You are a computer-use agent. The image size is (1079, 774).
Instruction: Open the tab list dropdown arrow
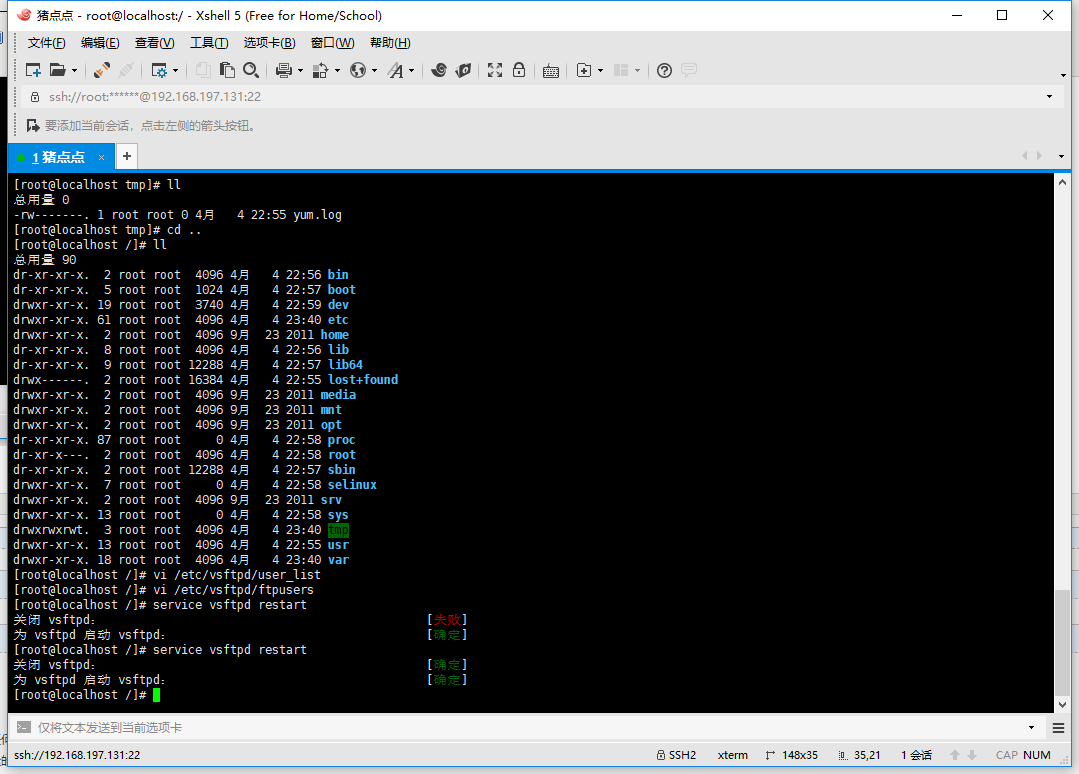(1061, 156)
